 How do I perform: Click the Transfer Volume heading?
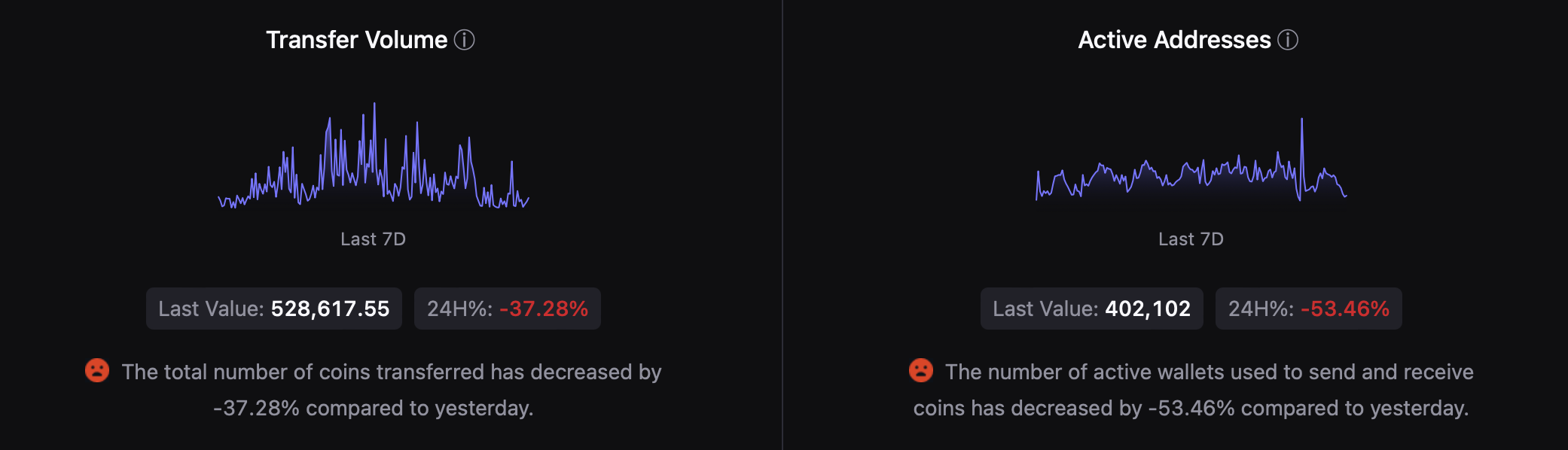tap(356, 40)
